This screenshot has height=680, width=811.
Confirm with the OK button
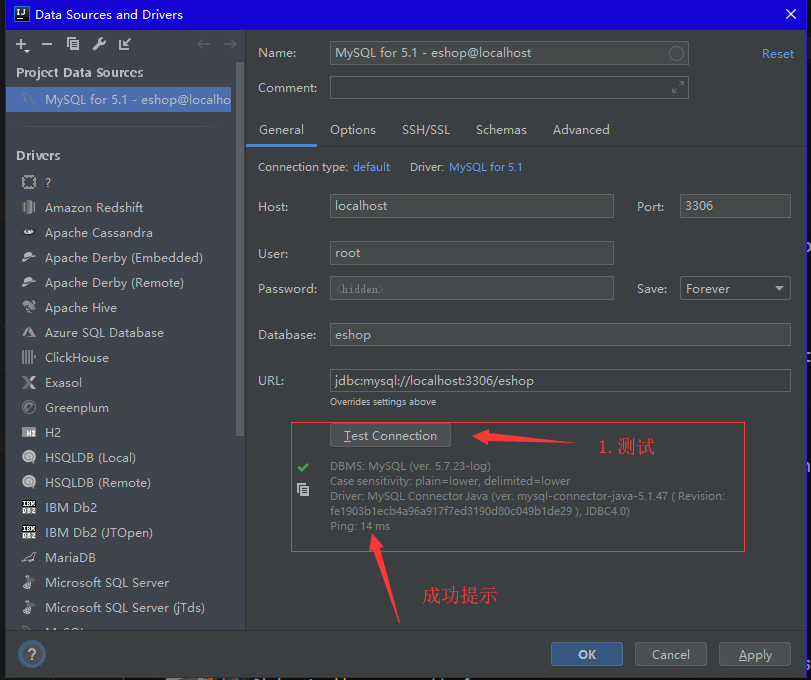click(x=587, y=655)
